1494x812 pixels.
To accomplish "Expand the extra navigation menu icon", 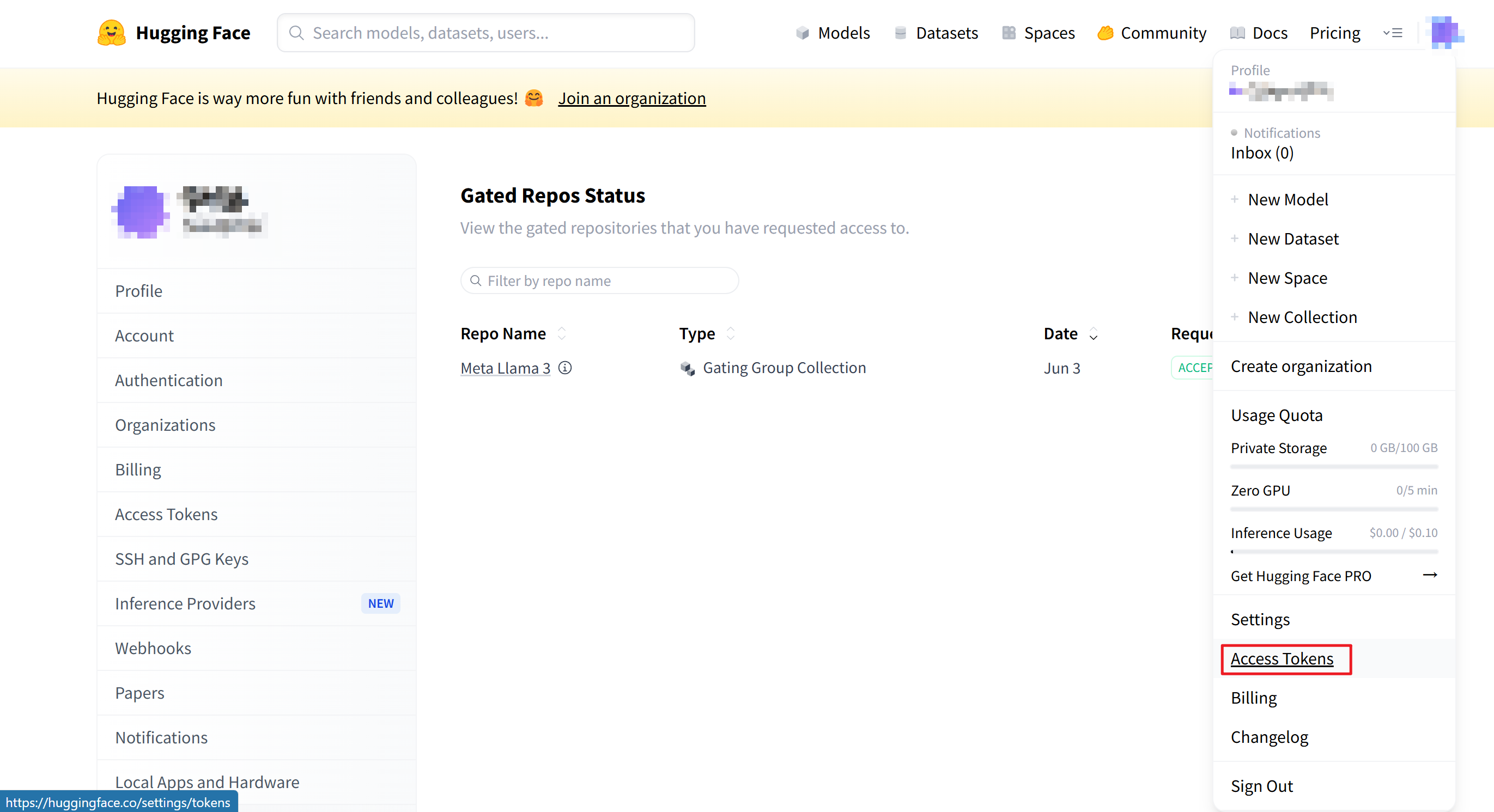I will (1393, 33).
